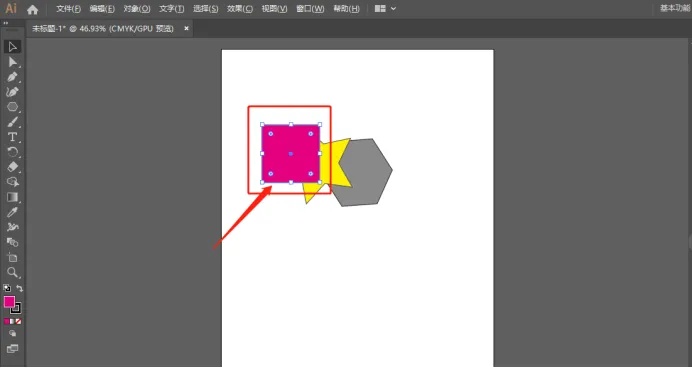Viewport: 692px width, 368px height.
Task: Click the gray hexagon shape
Action: [x=366, y=174]
